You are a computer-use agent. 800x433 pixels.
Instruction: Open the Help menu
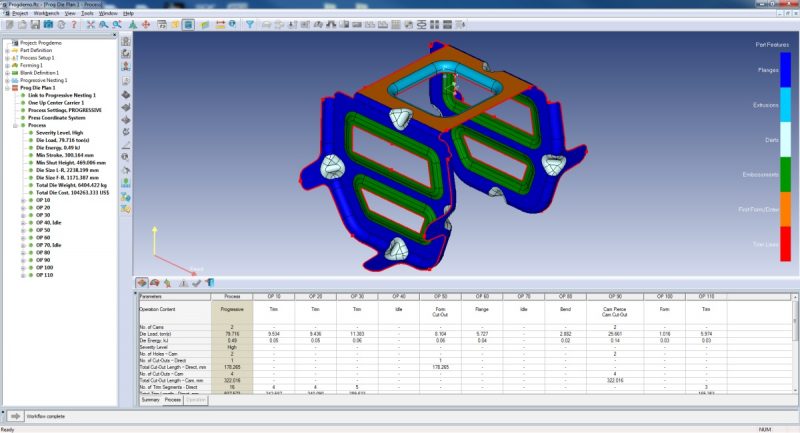[x=129, y=13]
